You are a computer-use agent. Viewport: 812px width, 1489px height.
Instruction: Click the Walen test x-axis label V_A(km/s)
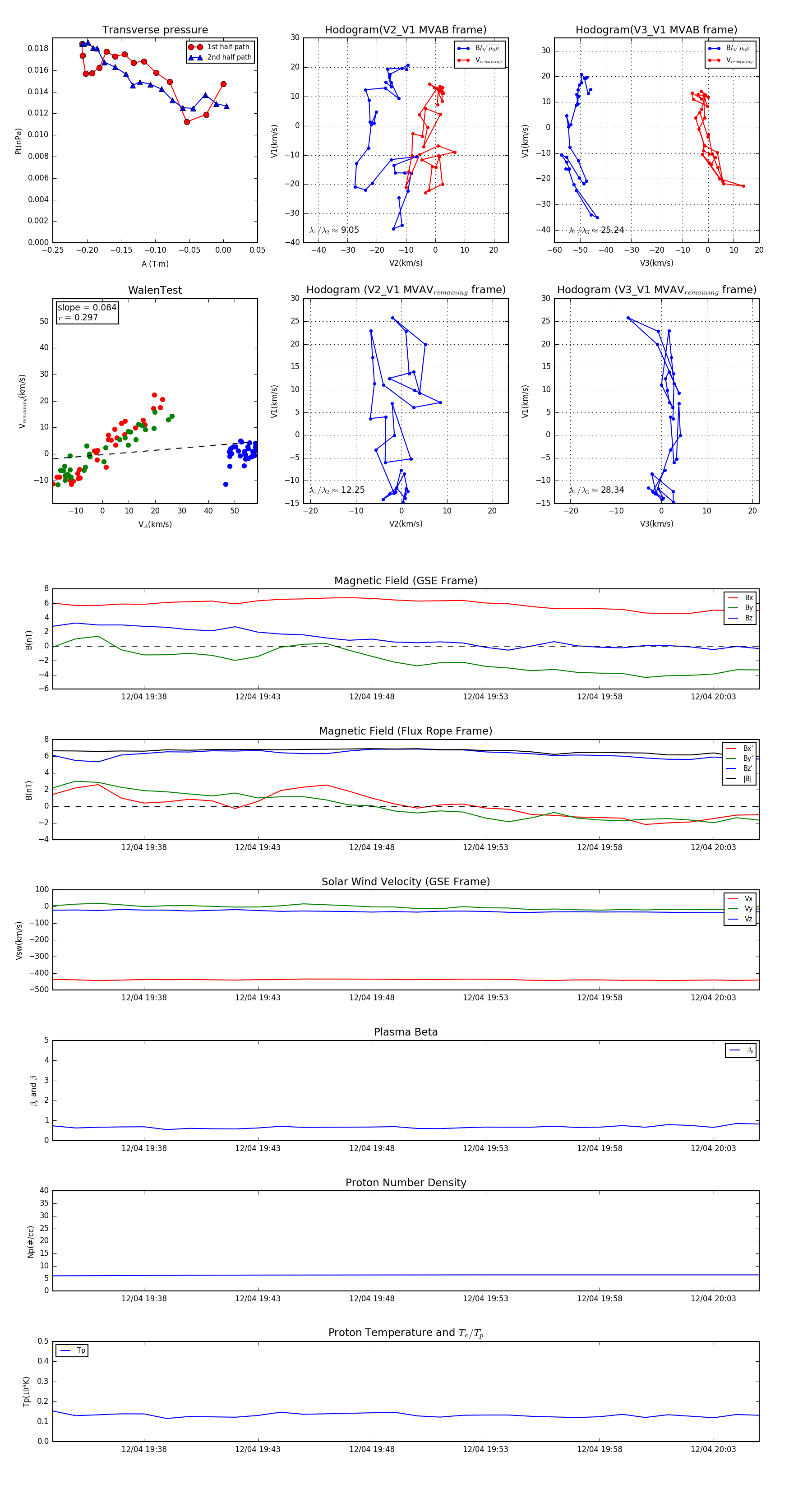[x=155, y=524]
